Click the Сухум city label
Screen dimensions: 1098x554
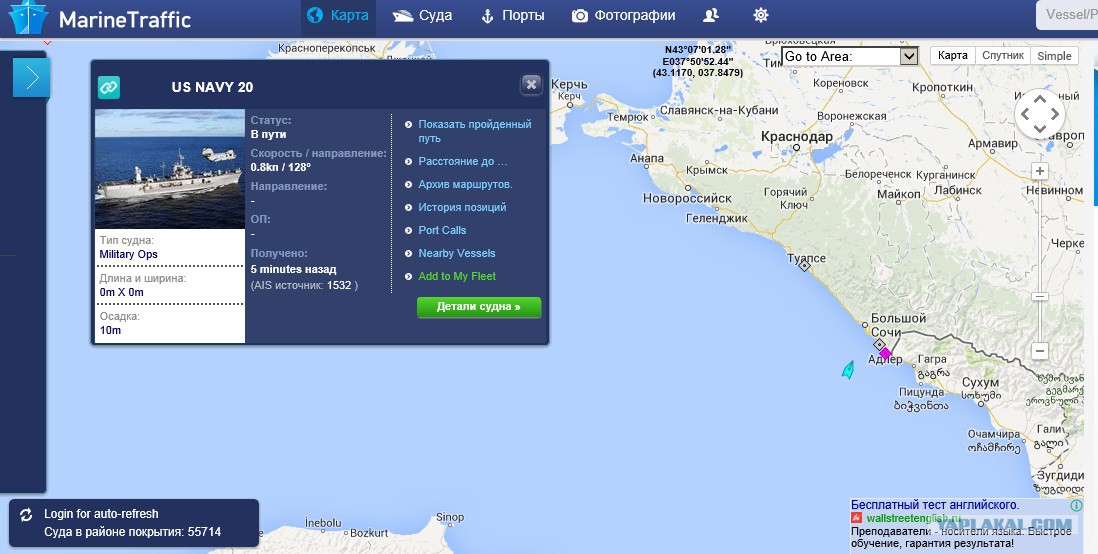click(980, 382)
